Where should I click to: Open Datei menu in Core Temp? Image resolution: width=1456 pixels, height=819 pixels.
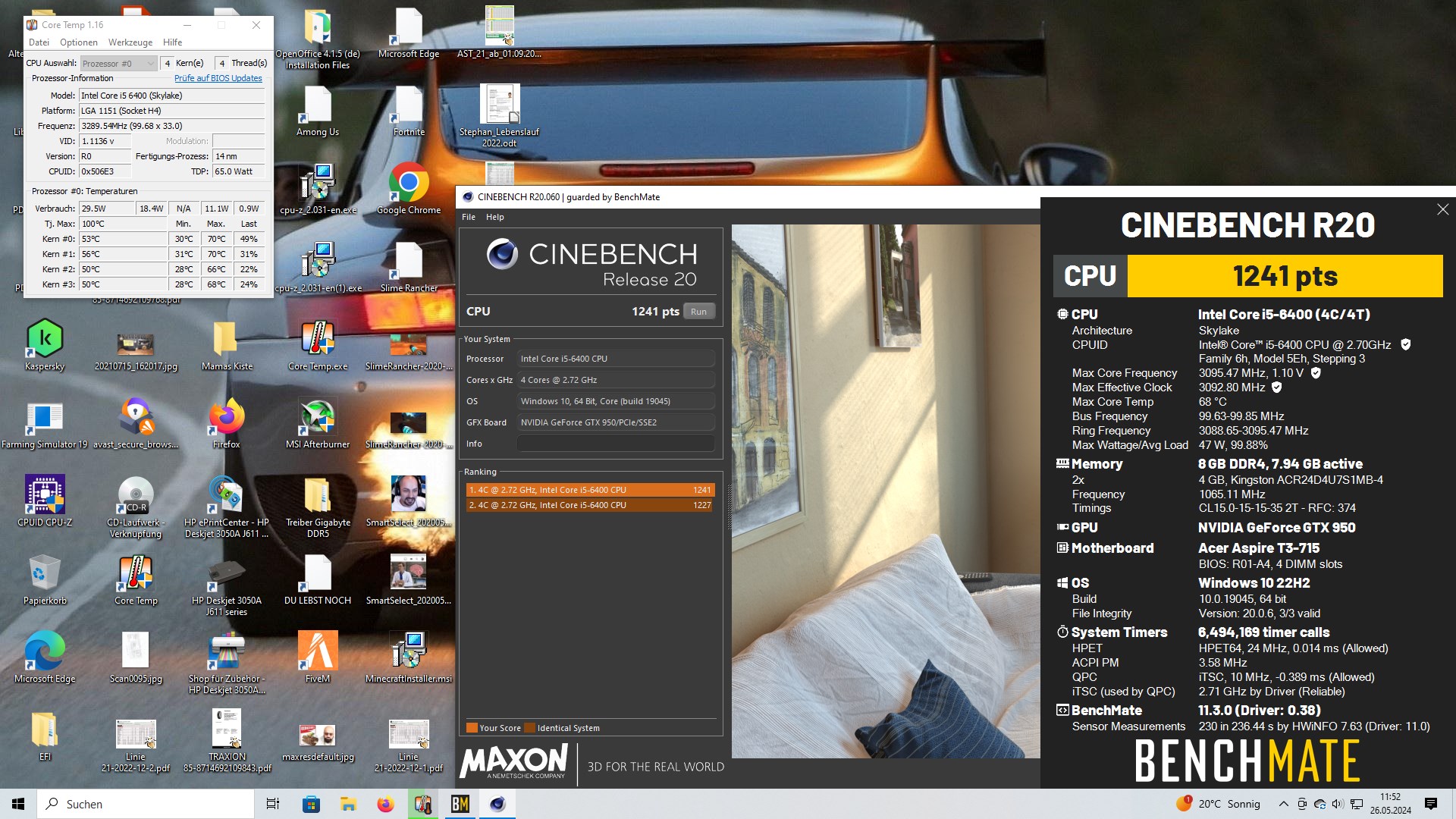coord(39,42)
